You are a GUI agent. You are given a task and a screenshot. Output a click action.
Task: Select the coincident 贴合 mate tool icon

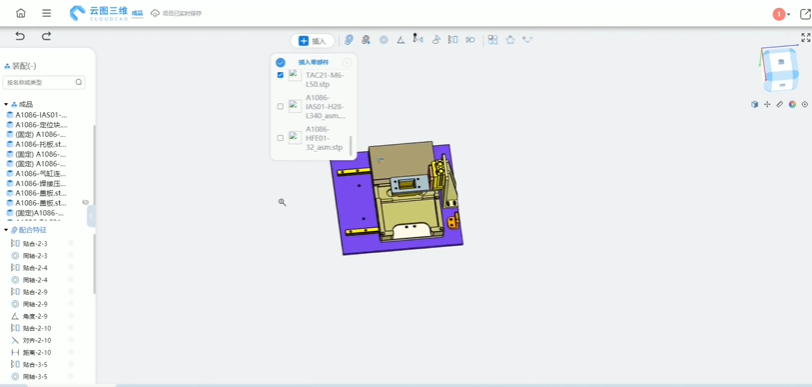coord(453,39)
